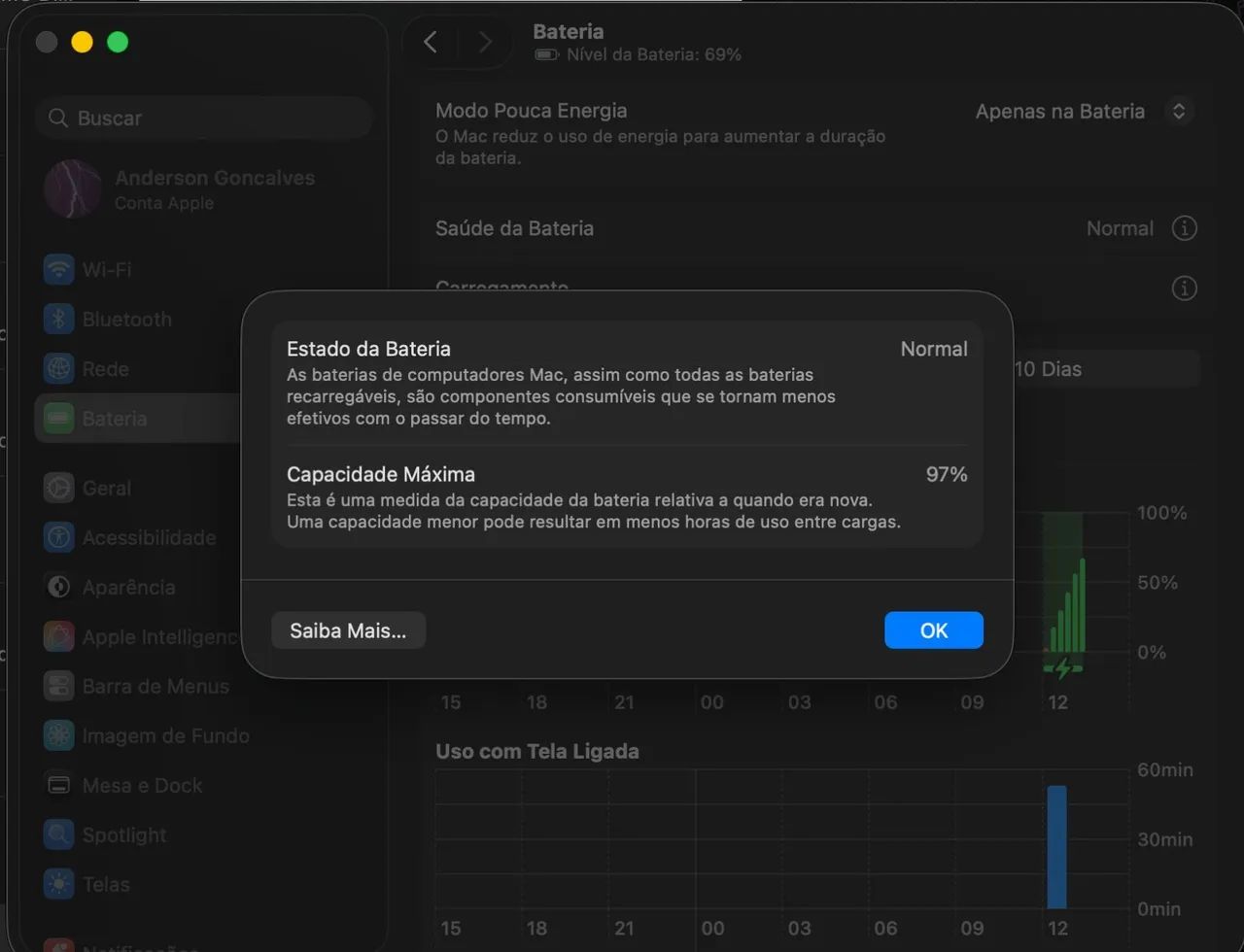Click the OK button
Viewport: 1244px width, 952px height.
click(934, 630)
